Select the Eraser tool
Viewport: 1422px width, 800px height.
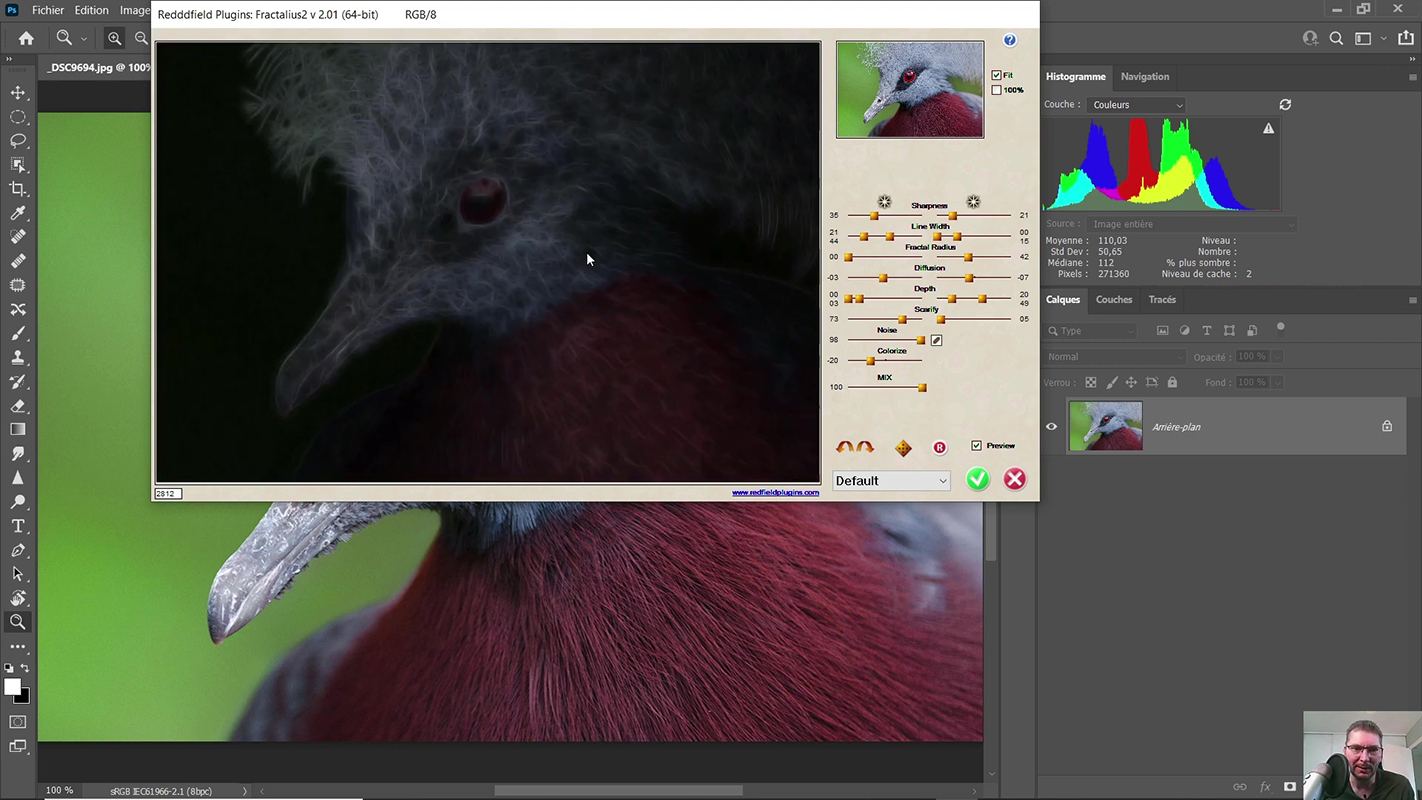tap(18, 406)
